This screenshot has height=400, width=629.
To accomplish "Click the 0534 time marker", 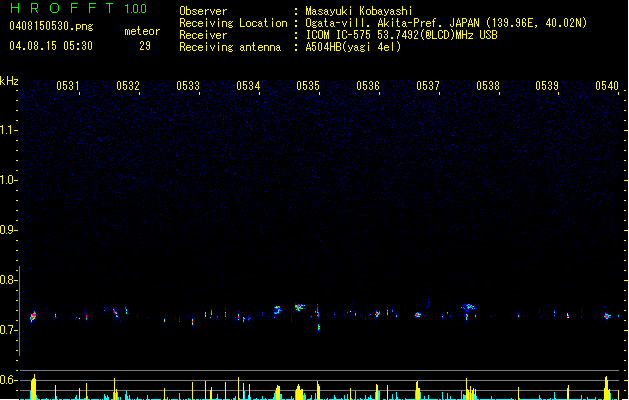I will [248, 86].
